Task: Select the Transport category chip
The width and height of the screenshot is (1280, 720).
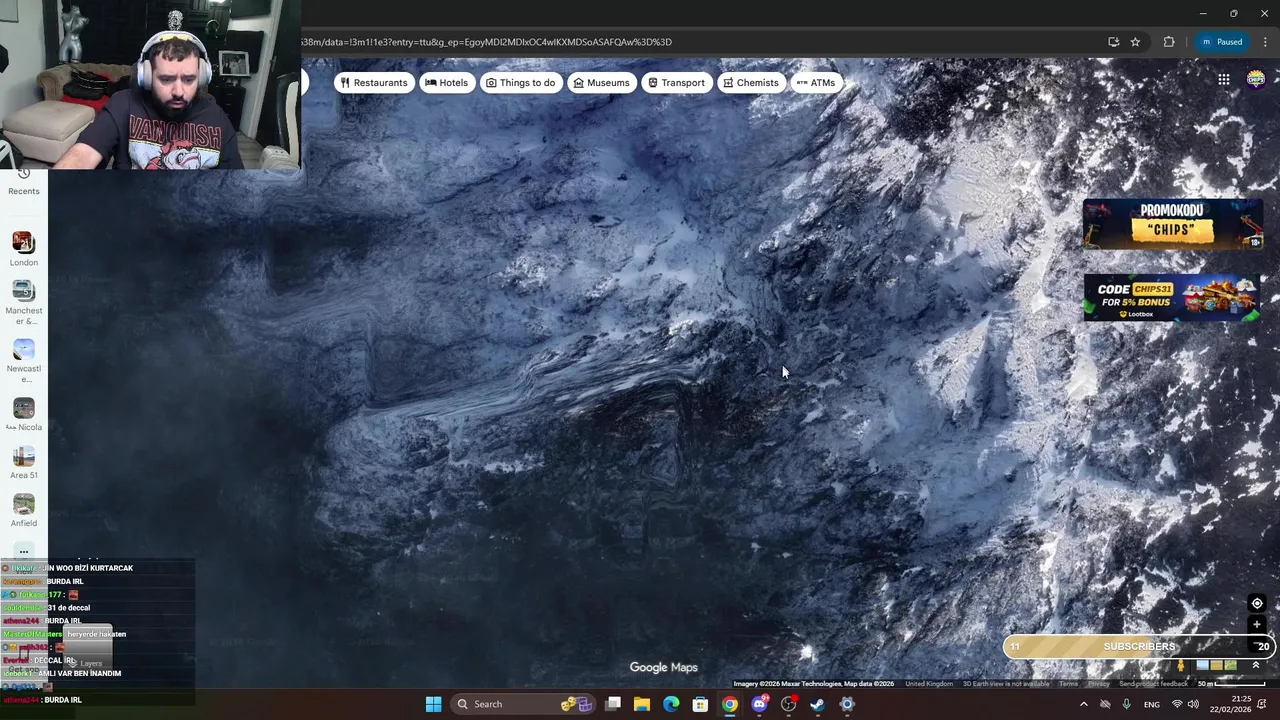Action: pos(676,83)
